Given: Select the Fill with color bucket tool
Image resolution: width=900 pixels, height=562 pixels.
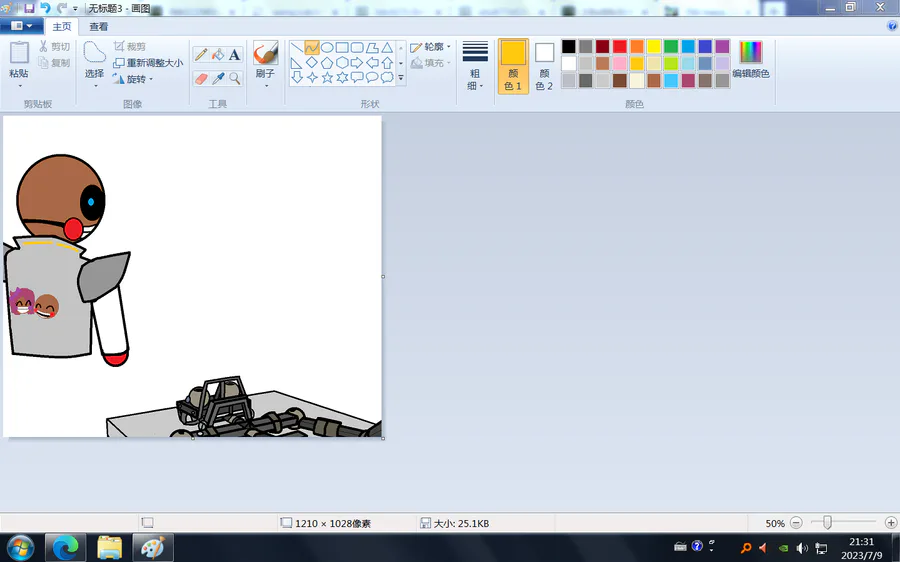Looking at the screenshot, I should [218, 55].
